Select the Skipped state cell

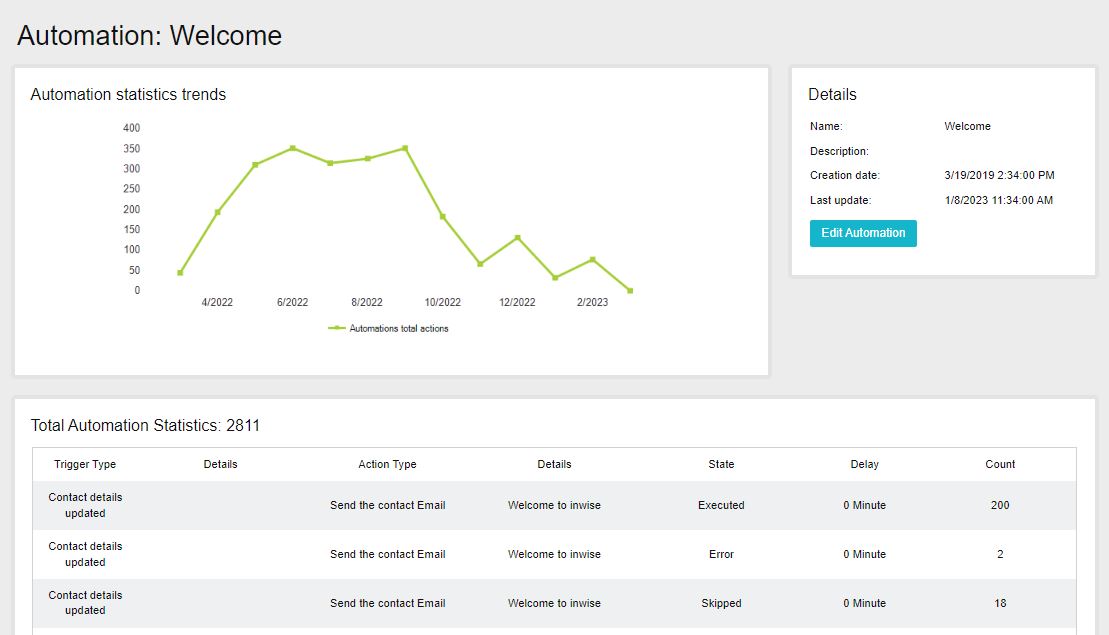point(721,603)
